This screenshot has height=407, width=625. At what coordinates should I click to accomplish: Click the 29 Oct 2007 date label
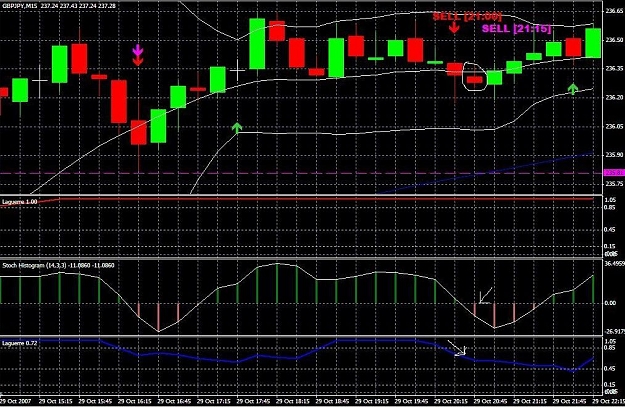point(16,401)
